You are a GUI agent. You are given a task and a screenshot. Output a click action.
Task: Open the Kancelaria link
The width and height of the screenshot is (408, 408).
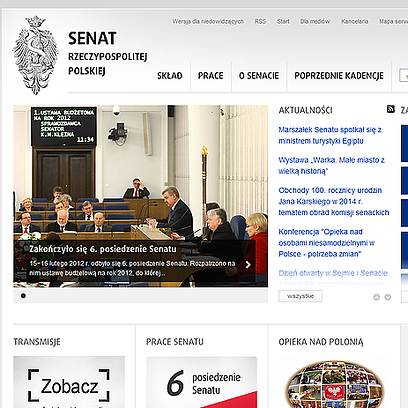point(355,21)
